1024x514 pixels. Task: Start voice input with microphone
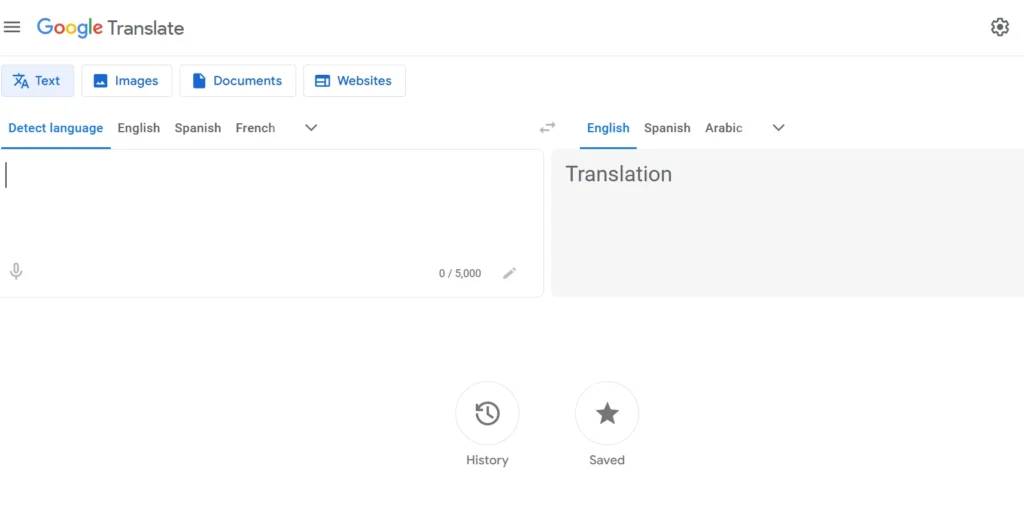coord(16,271)
